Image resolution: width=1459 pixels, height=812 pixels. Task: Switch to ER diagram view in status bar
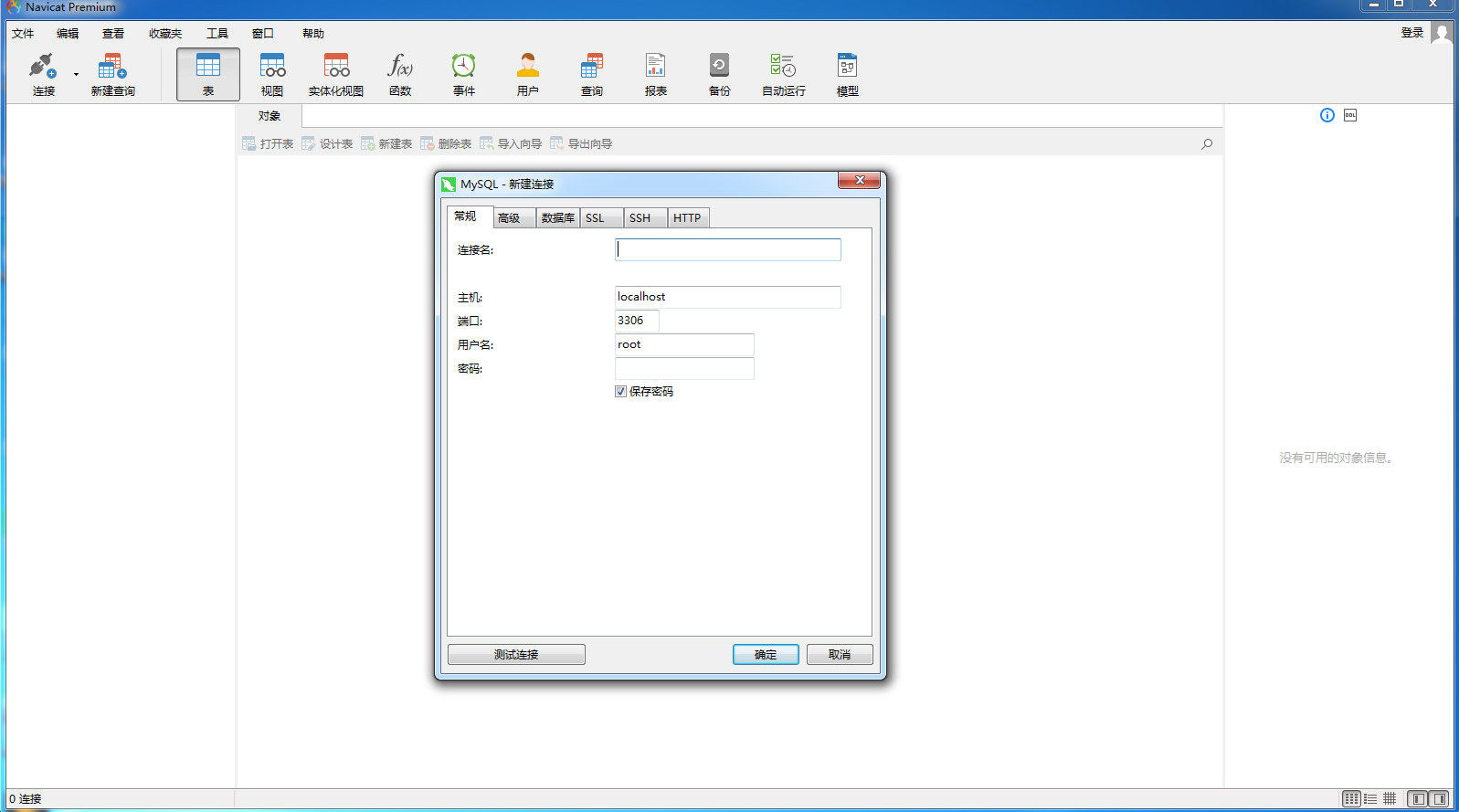click(1390, 798)
